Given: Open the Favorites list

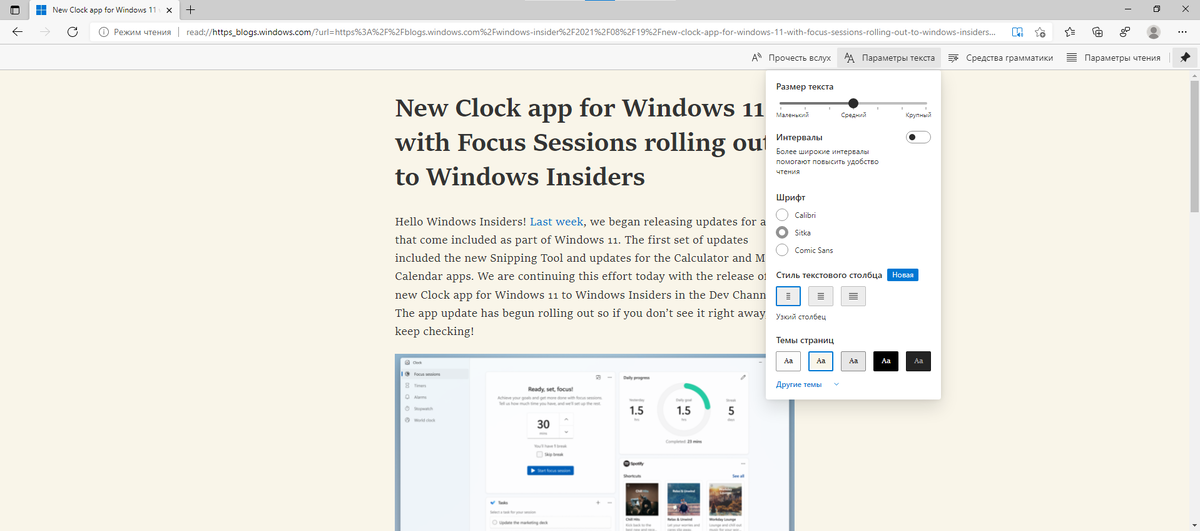Looking at the screenshot, I should 1070,32.
